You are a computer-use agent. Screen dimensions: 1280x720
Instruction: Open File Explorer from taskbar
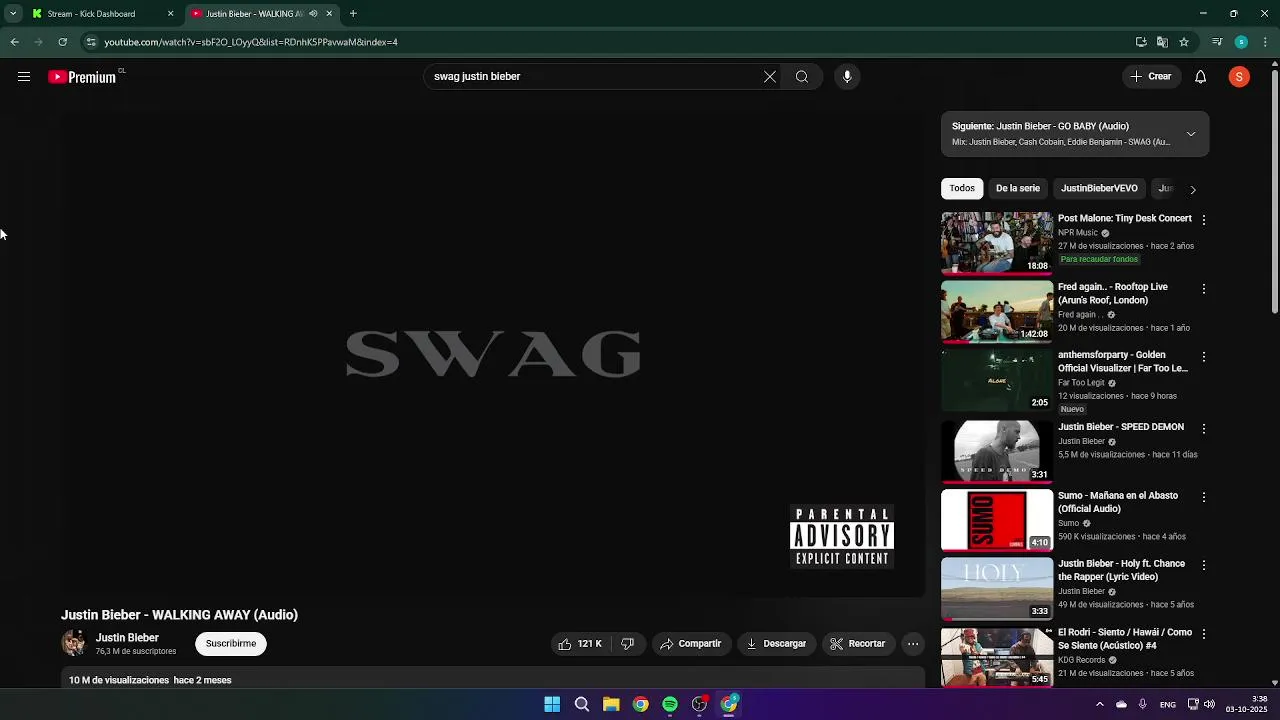611,704
